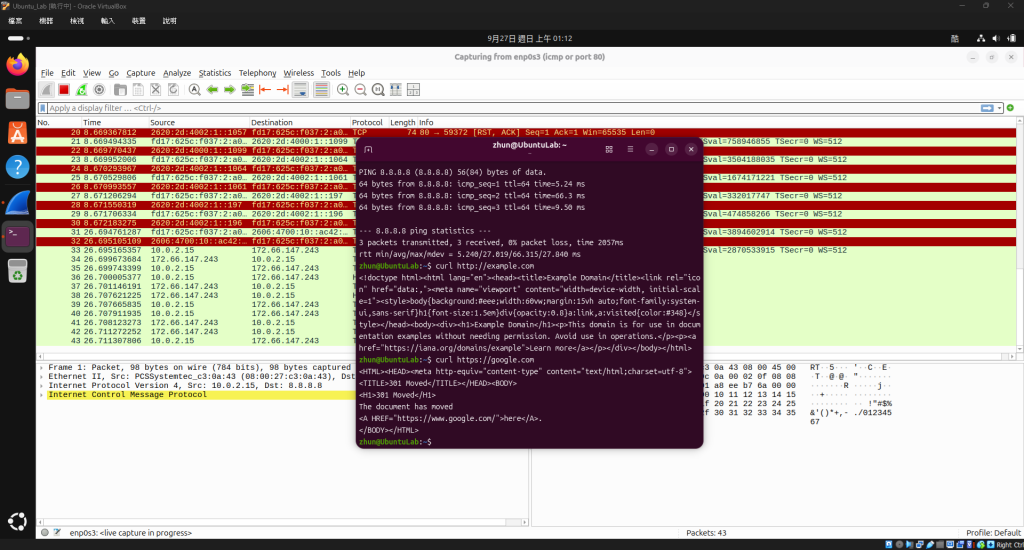1024x550 pixels.
Task: Launch Firefox from the Ubuntu dock
Action: point(18,65)
